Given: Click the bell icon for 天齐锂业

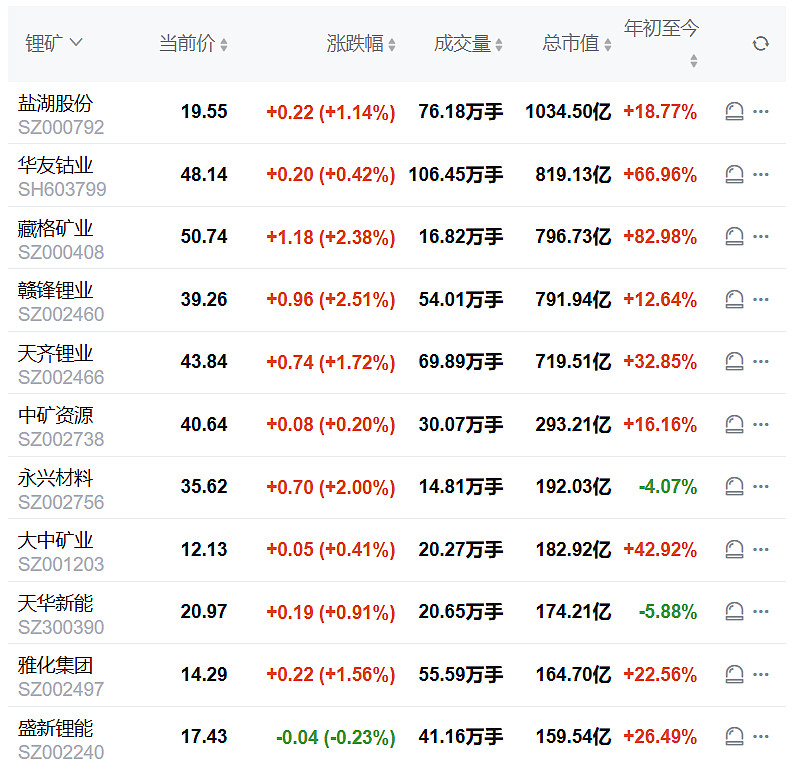Looking at the screenshot, I should coord(734,361).
